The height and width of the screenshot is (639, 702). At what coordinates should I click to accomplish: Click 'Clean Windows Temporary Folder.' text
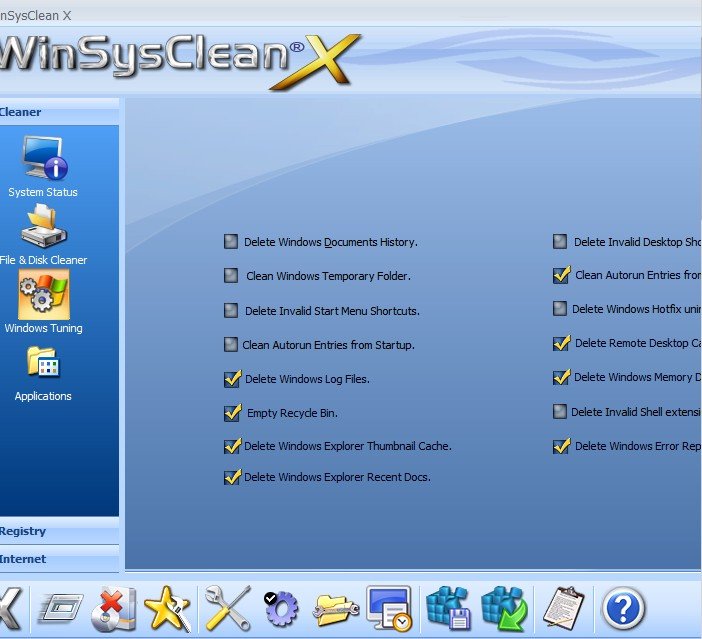coord(329,276)
